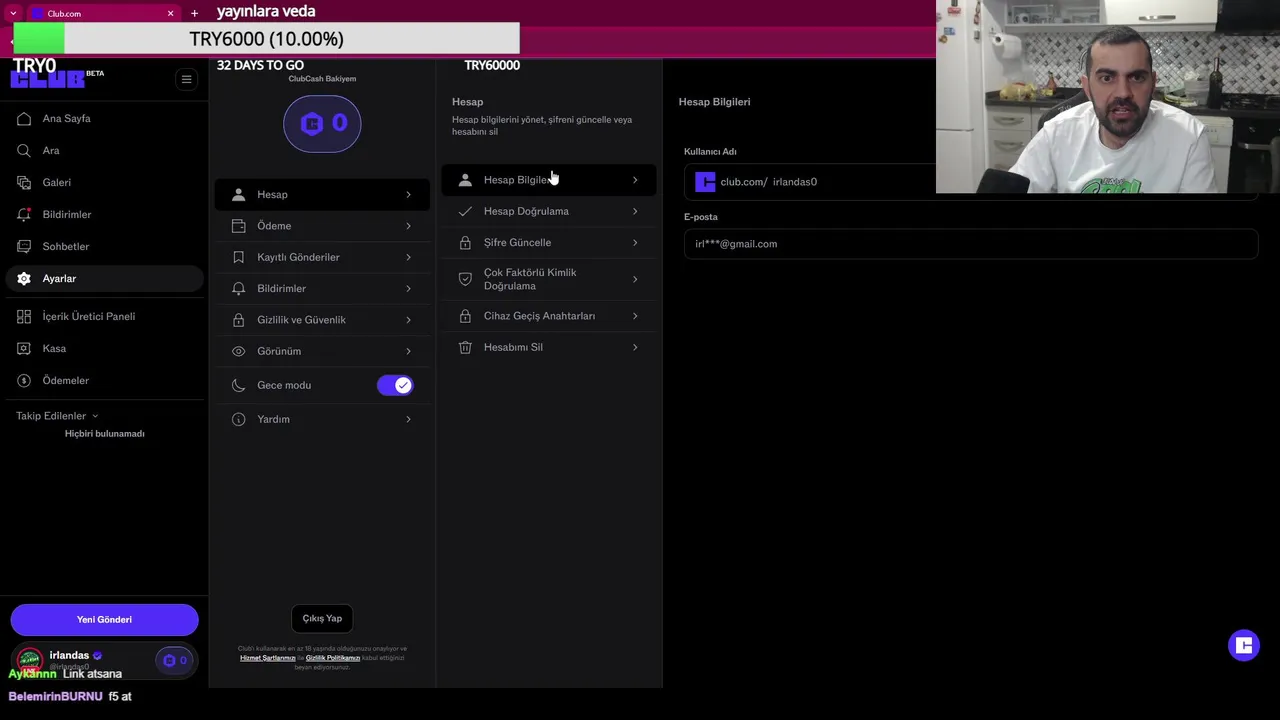Expand the Hesap settings chevron
This screenshot has height=720, width=1280.
tap(408, 194)
